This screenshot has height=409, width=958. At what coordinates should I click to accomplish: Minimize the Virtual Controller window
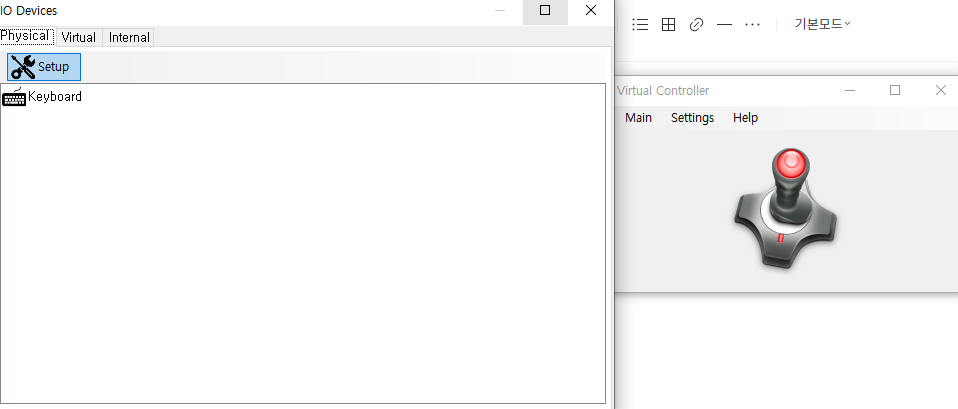(849, 90)
